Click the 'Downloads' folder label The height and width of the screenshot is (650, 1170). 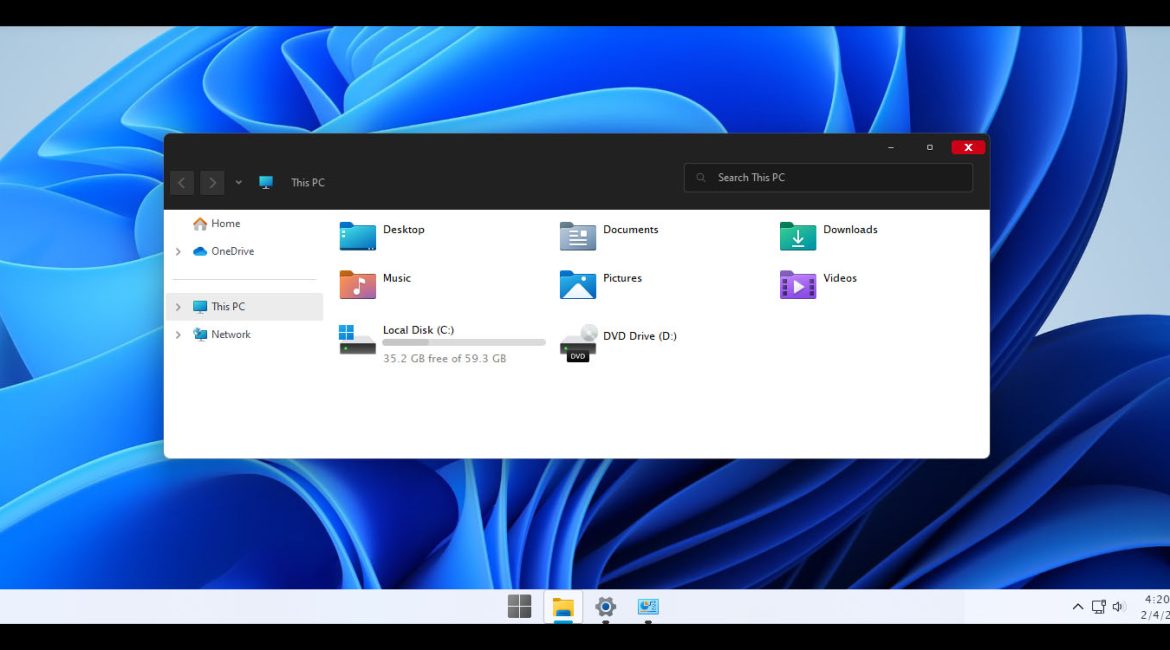[x=850, y=229]
